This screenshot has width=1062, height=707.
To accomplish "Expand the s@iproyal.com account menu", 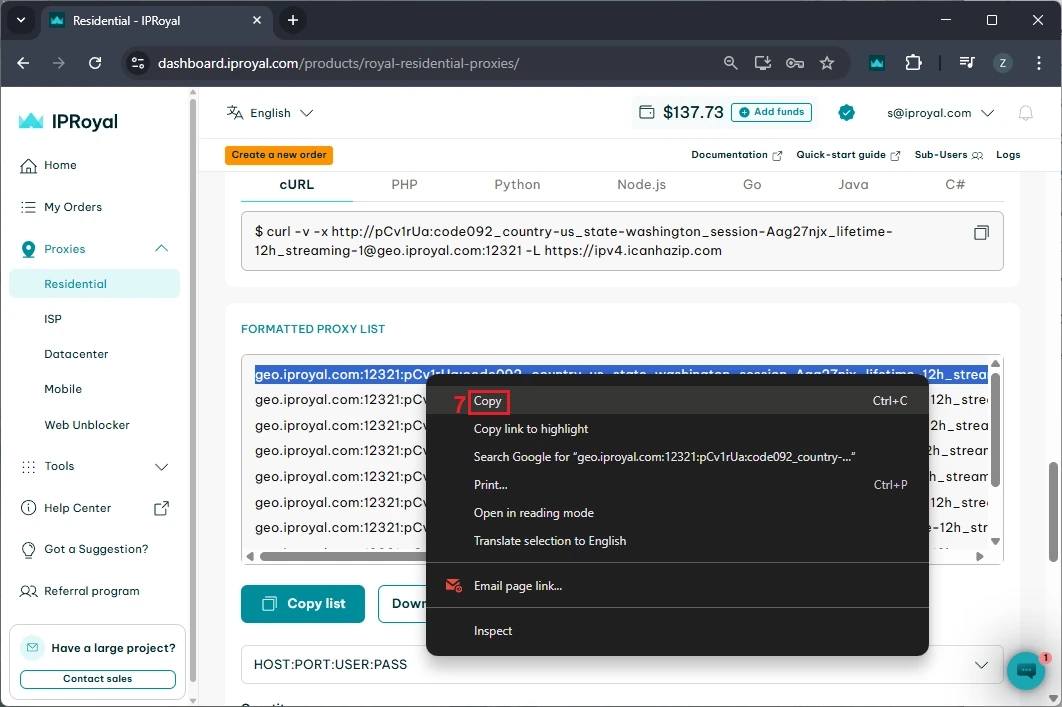I will click(940, 113).
